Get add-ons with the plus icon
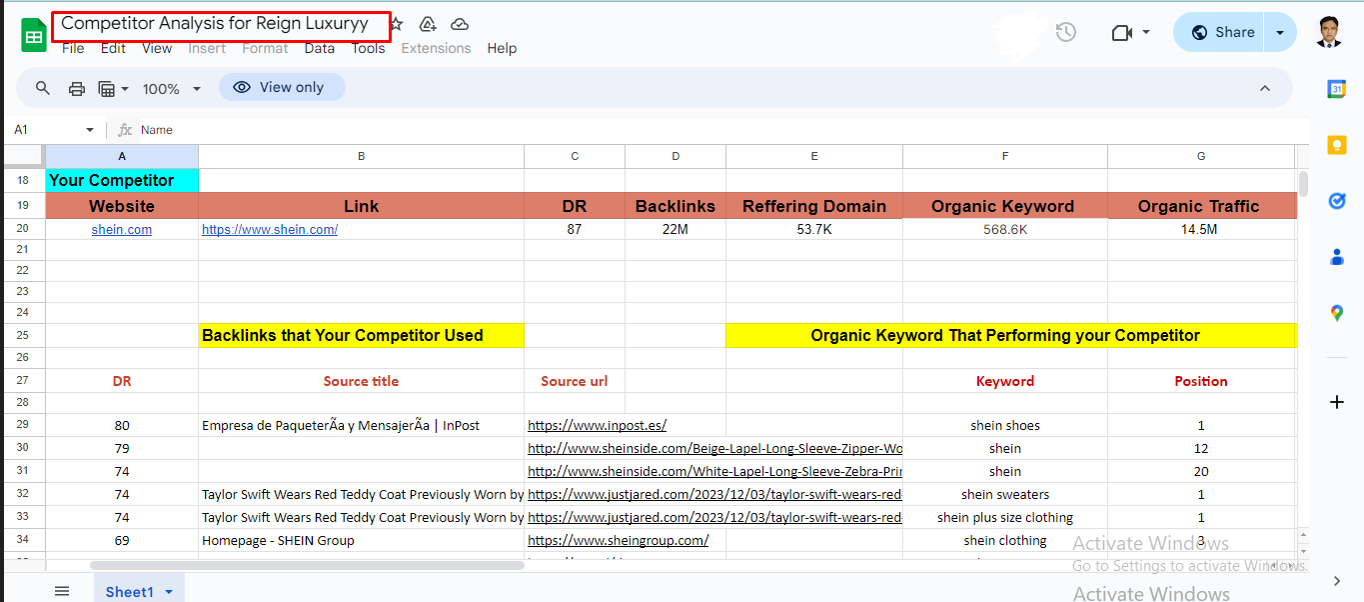The width and height of the screenshot is (1364, 602). 1337,402
